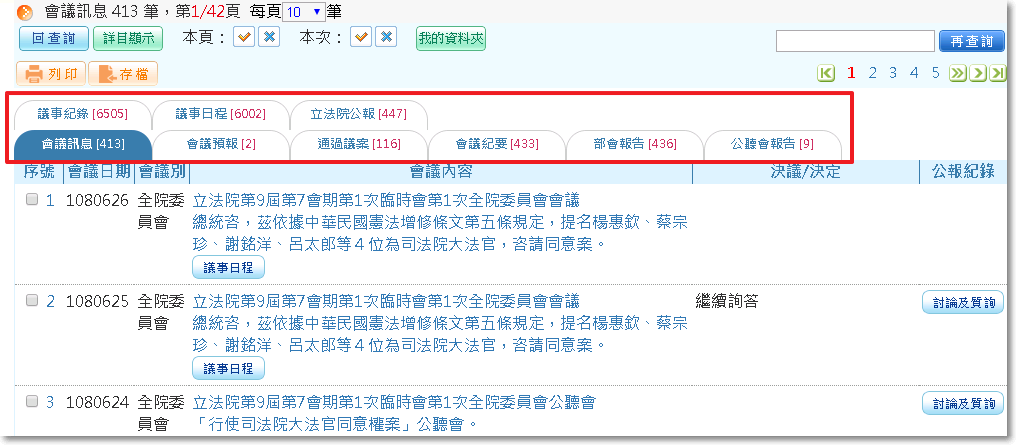Click the search text box beside 再查詢
The image size is (1016, 445).
855,40
